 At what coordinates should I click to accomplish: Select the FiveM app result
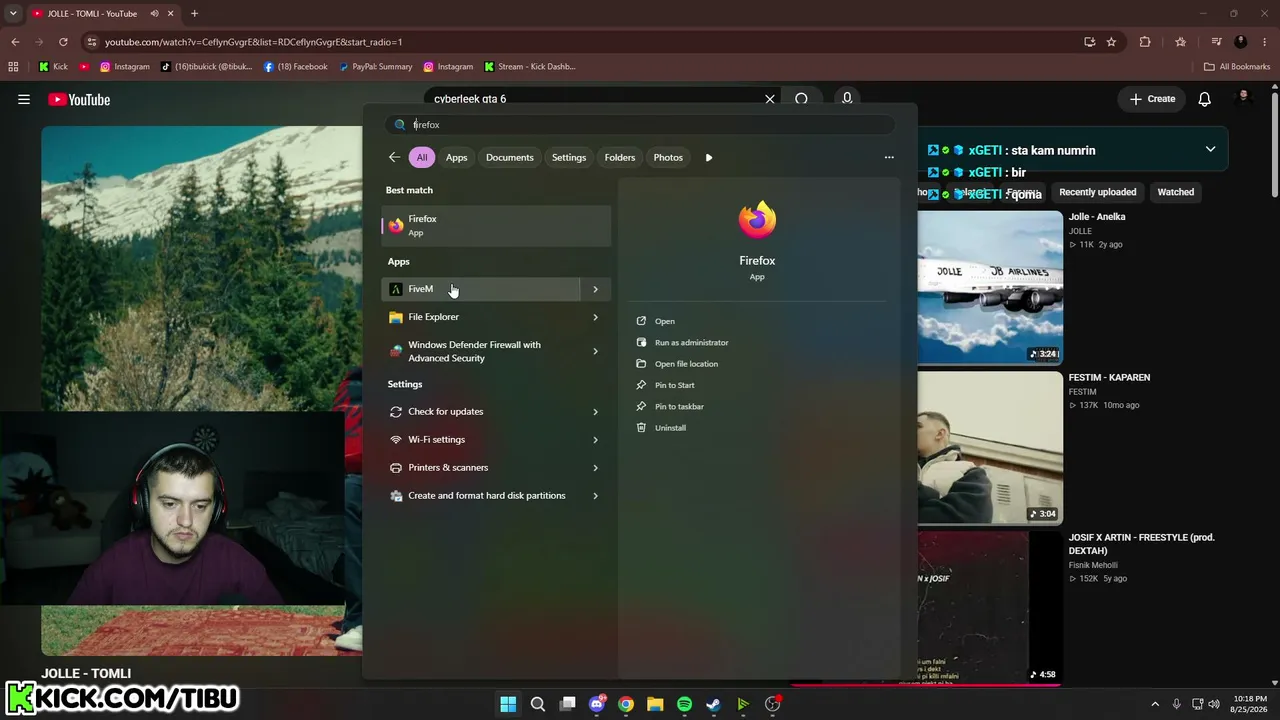[481, 289]
